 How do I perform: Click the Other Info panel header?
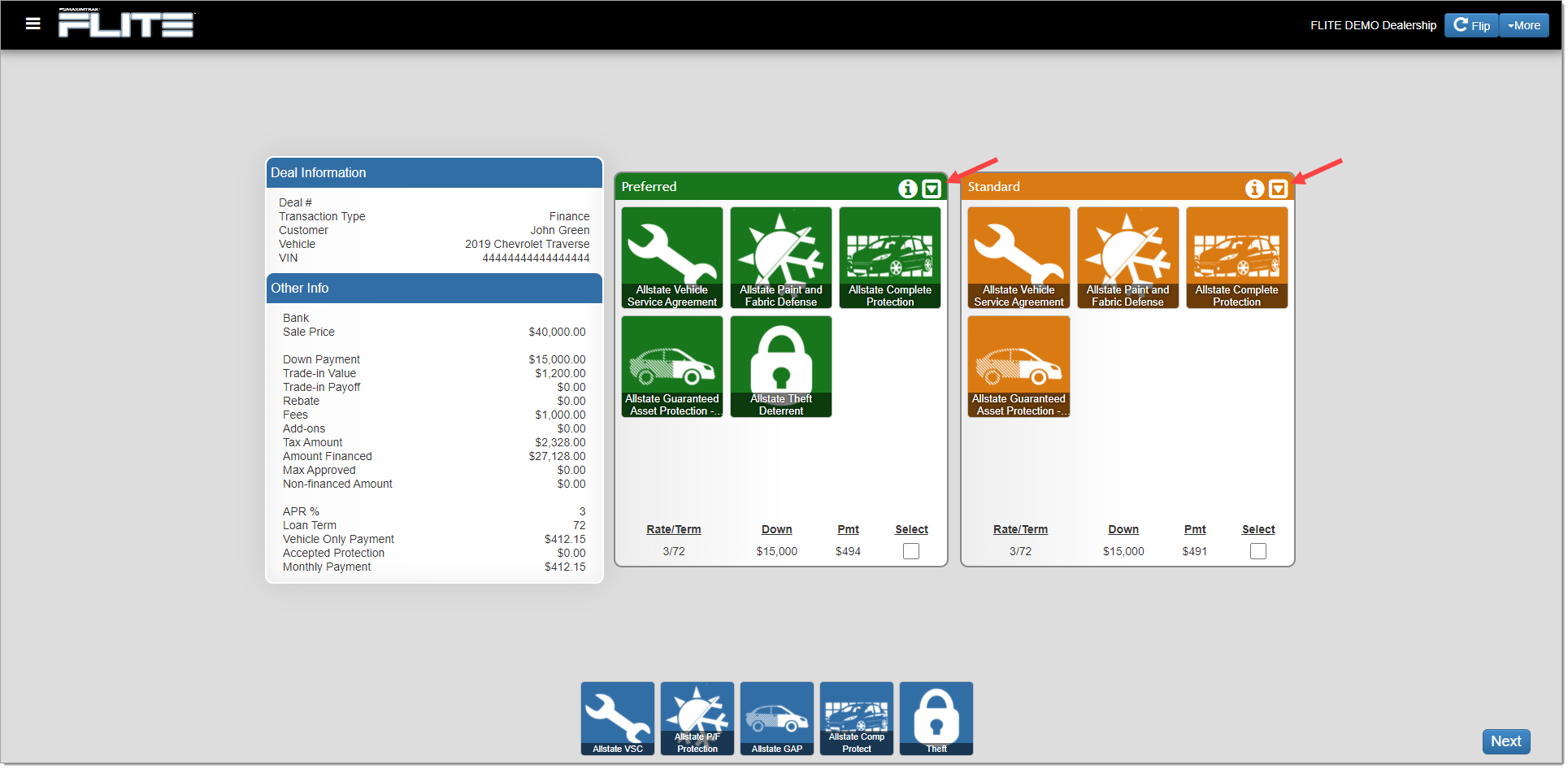coord(434,289)
